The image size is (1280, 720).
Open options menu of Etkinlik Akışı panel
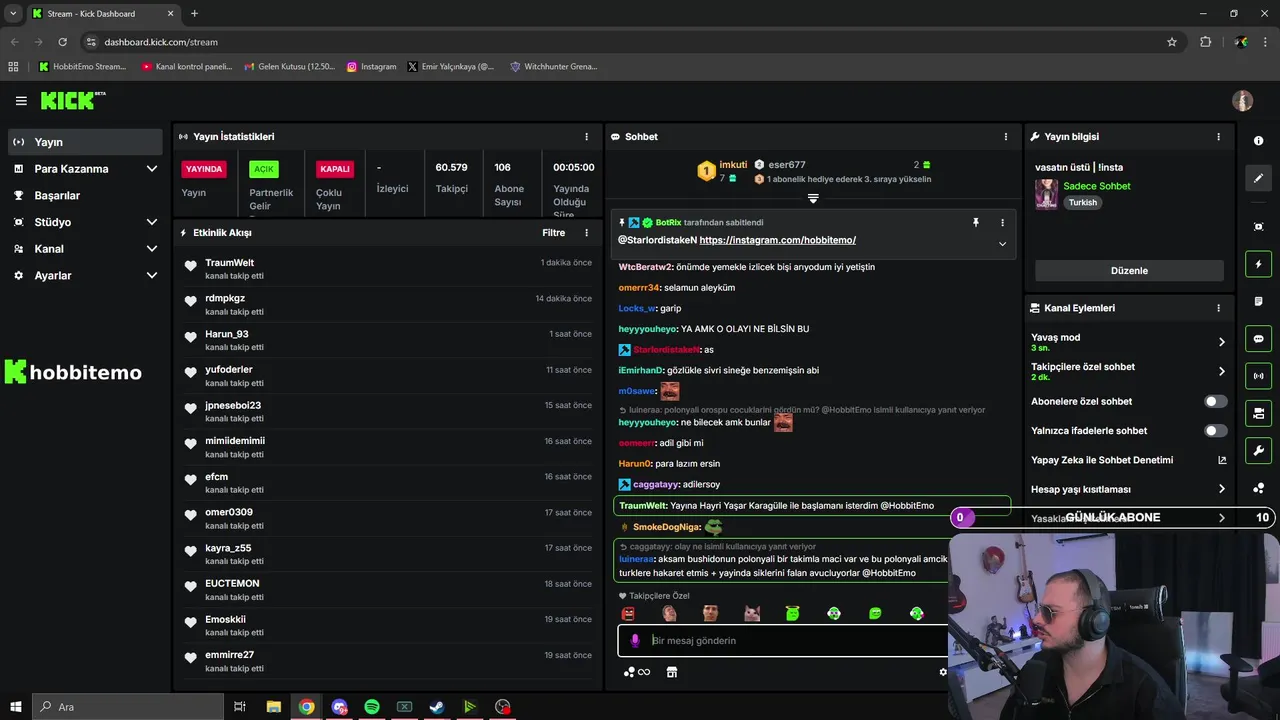(587, 233)
